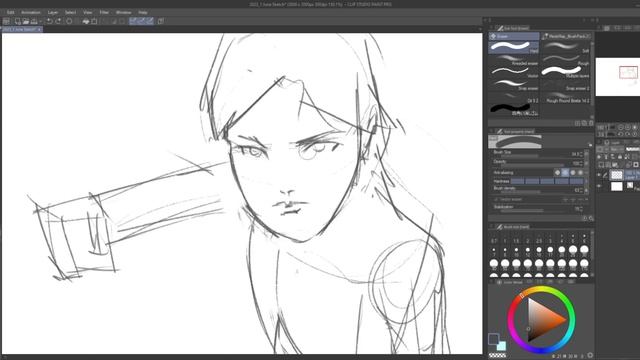Select the MedoNai_BrushPack sub tool group tab

point(566,36)
